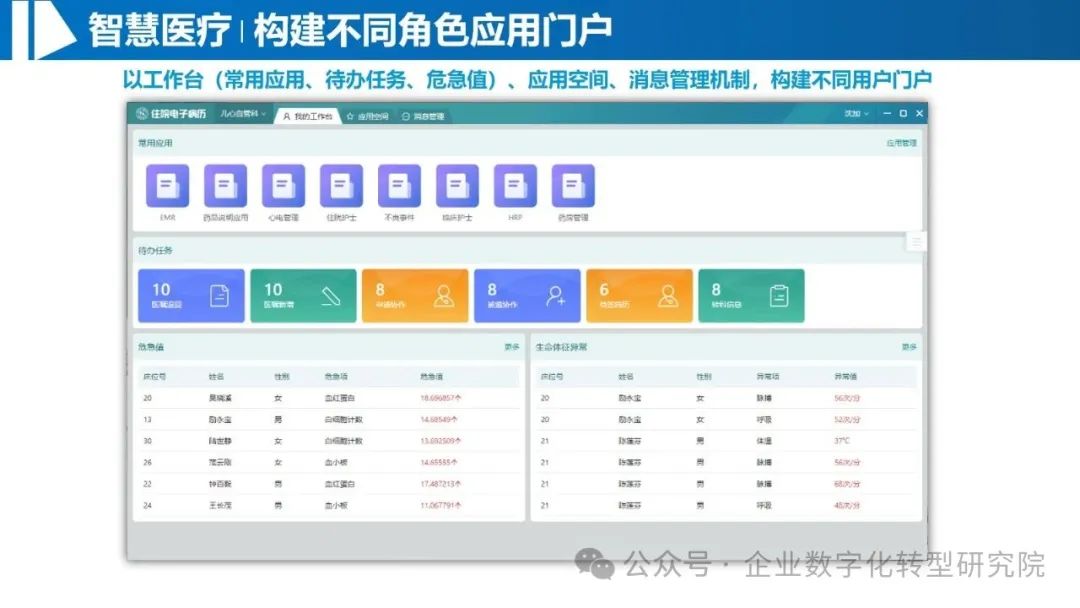Switch to the 我的工作台 tab
1080x608 pixels.
[x=308, y=116]
